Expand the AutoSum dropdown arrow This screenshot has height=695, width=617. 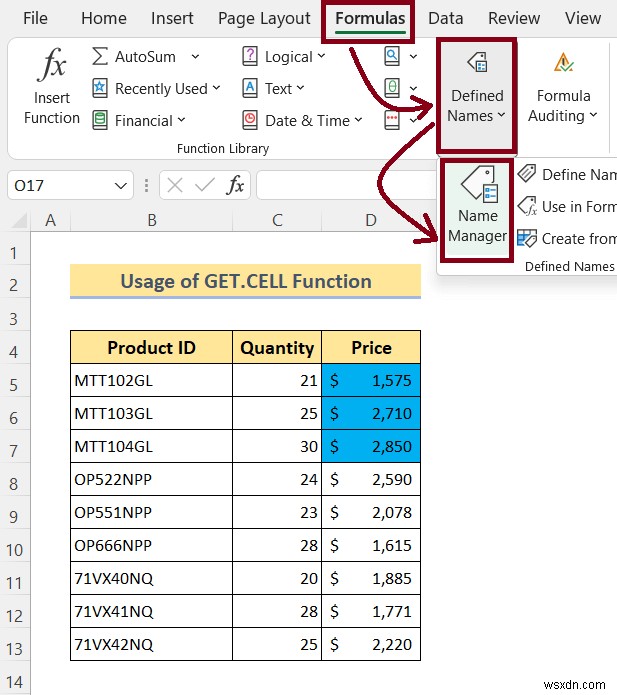tap(195, 56)
